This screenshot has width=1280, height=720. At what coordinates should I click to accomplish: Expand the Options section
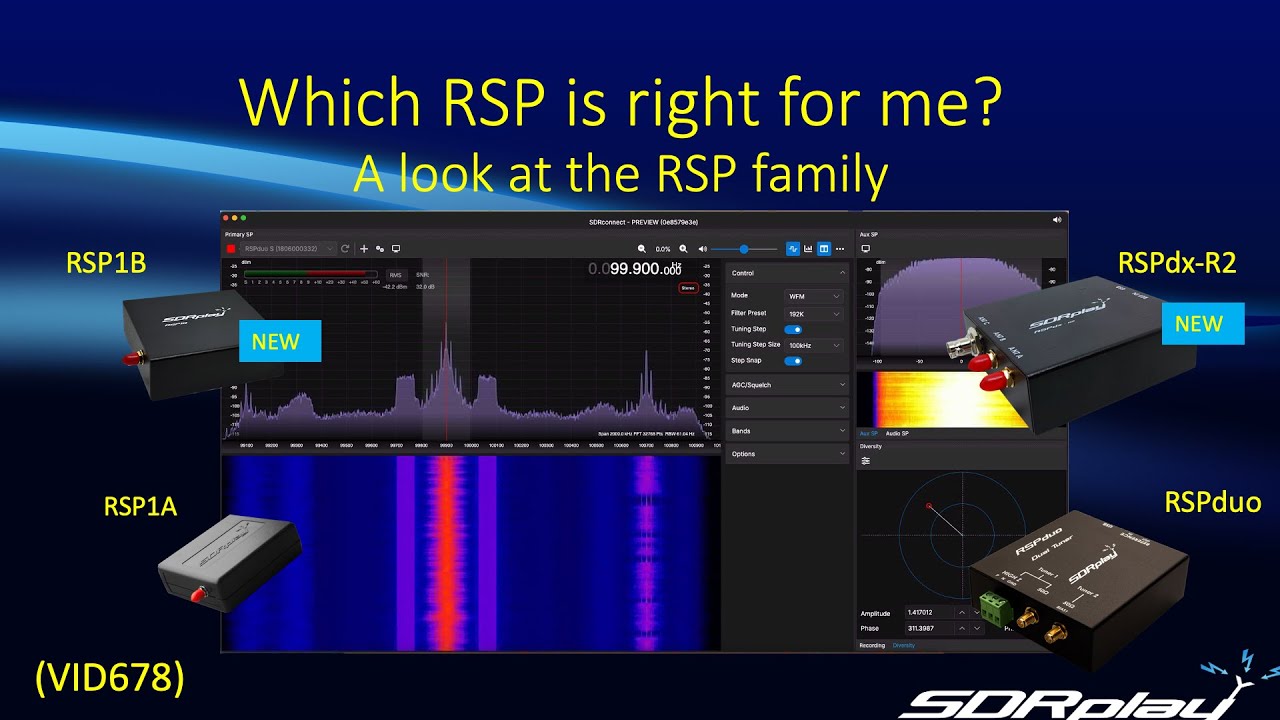[787, 454]
